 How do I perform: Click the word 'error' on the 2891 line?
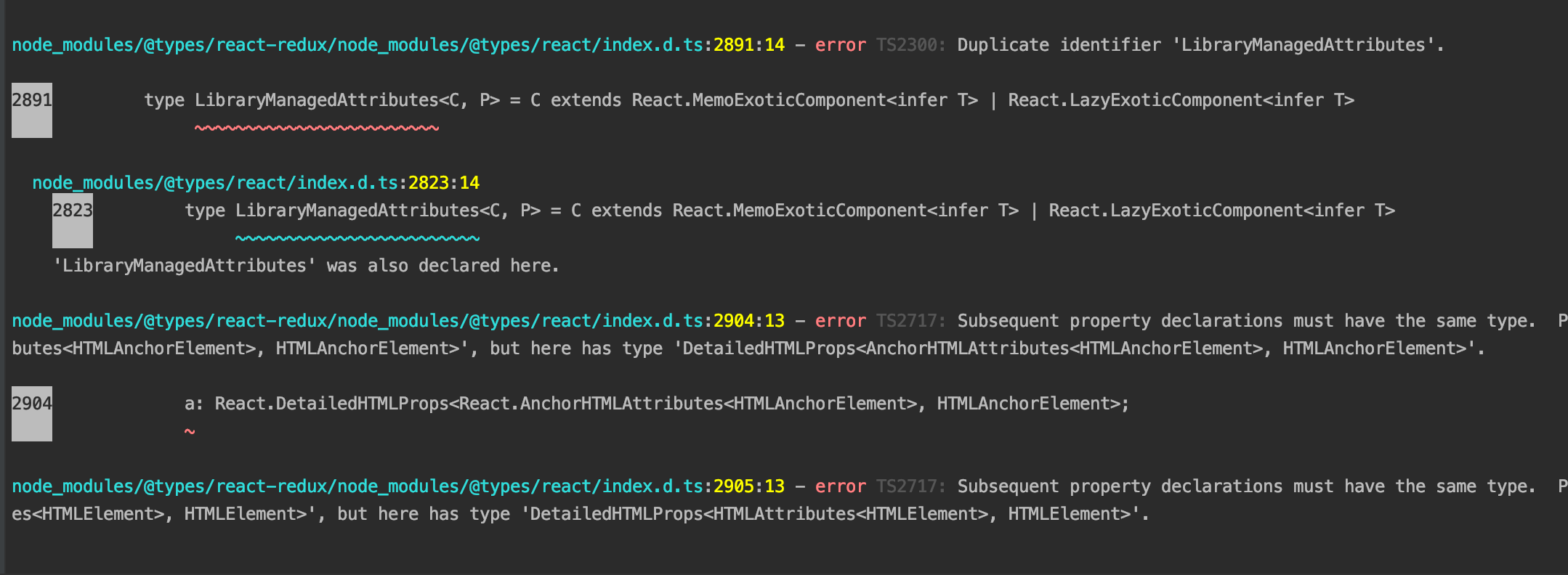tap(840, 45)
